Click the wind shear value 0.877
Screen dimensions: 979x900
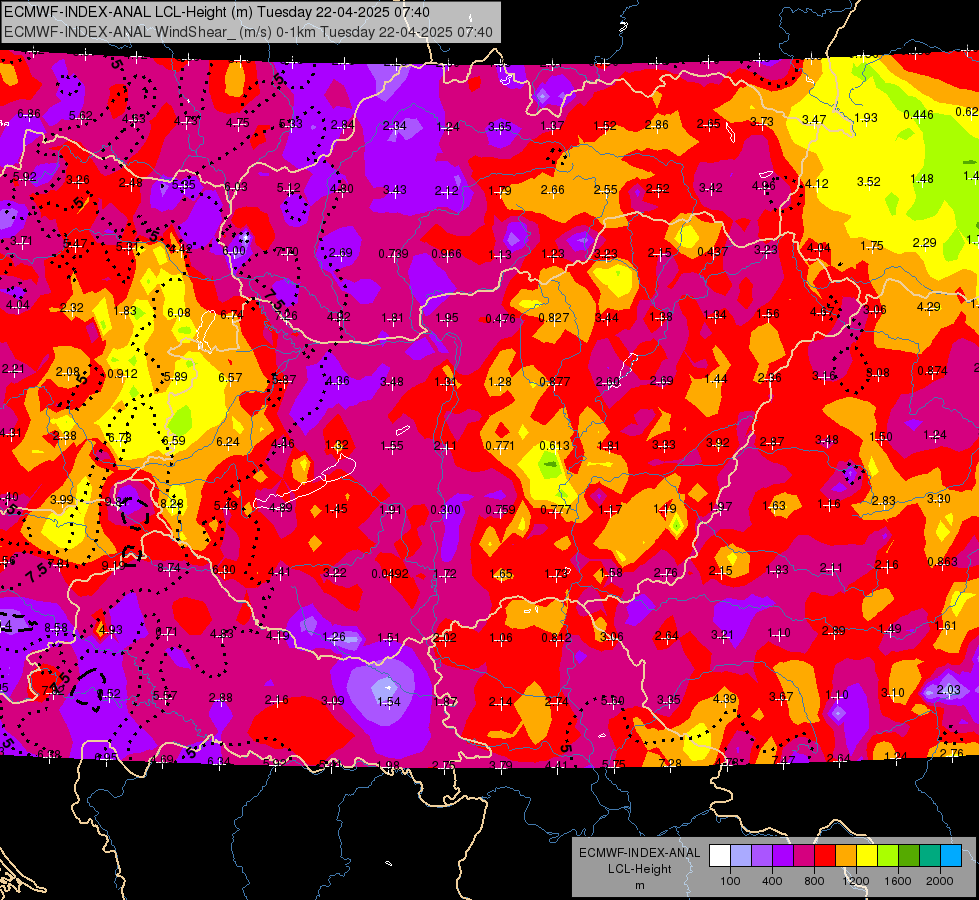[x=554, y=382]
